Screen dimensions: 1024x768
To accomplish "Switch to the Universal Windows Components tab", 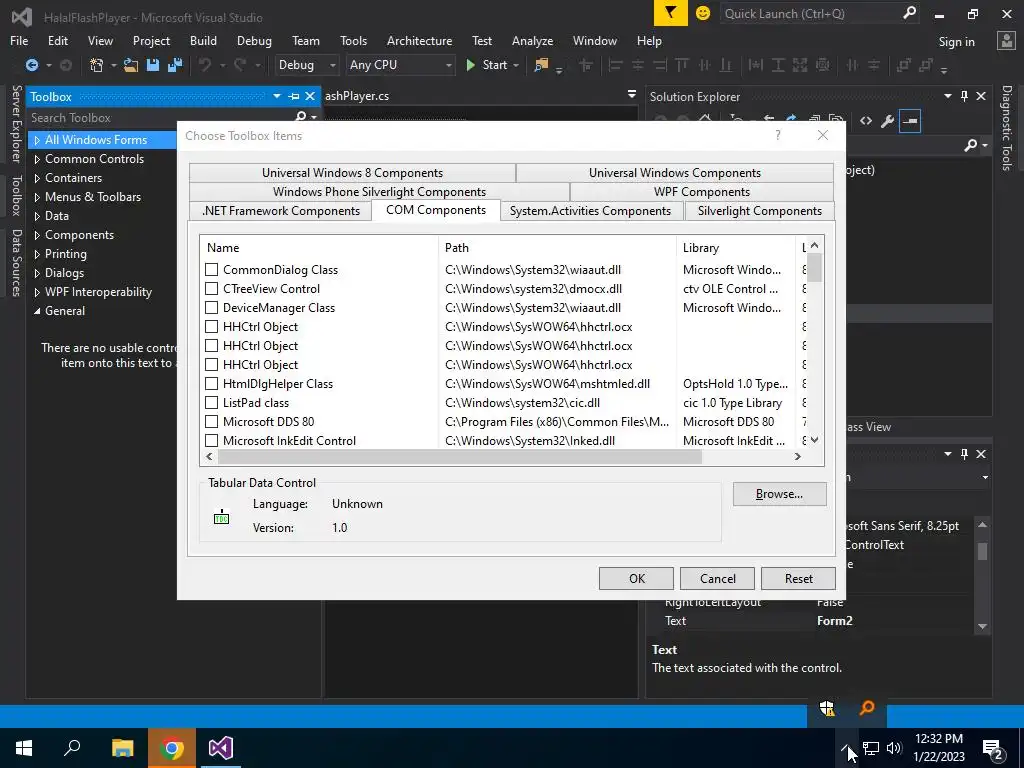I will 675,172.
